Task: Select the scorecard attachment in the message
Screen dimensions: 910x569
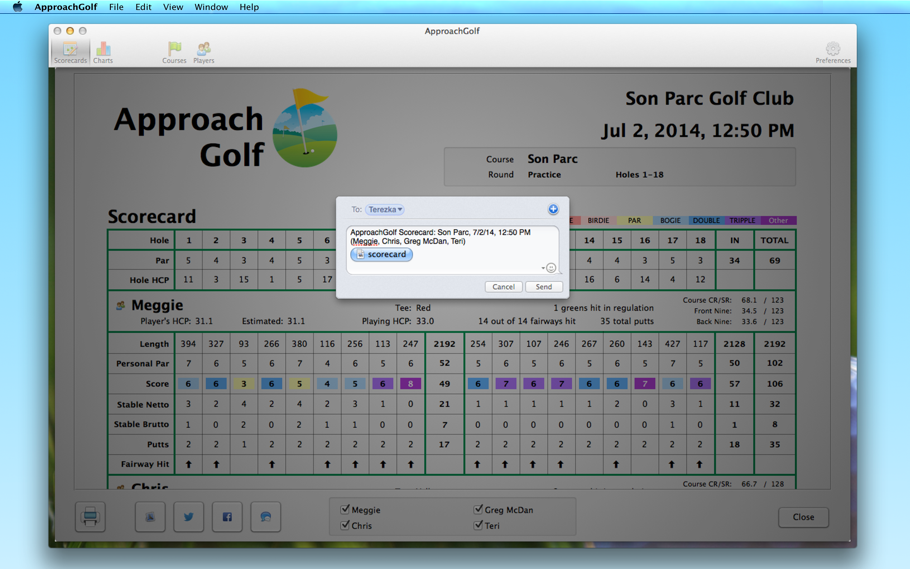Action: pyautogui.click(x=382, y=254)
